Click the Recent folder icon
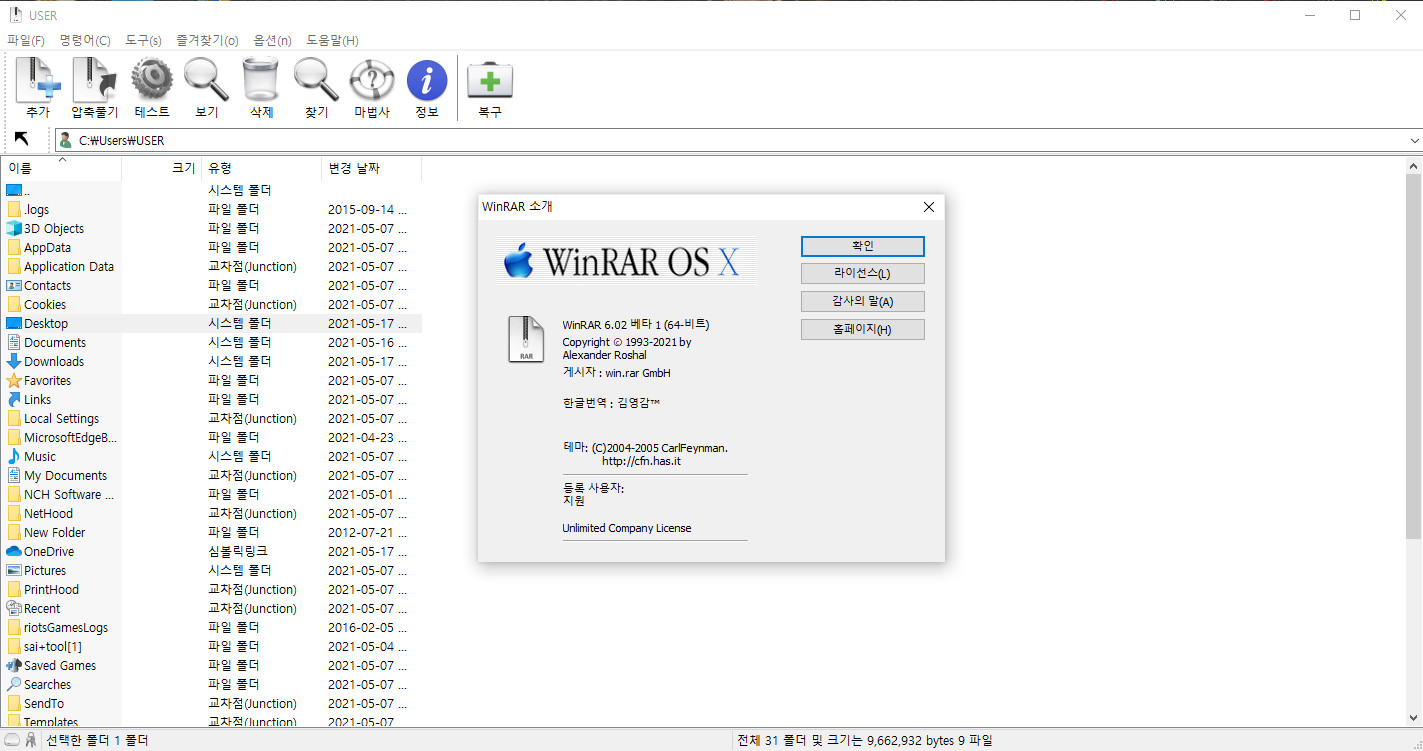This screenshot has height=751, width=1423. (x=14, y=608)
